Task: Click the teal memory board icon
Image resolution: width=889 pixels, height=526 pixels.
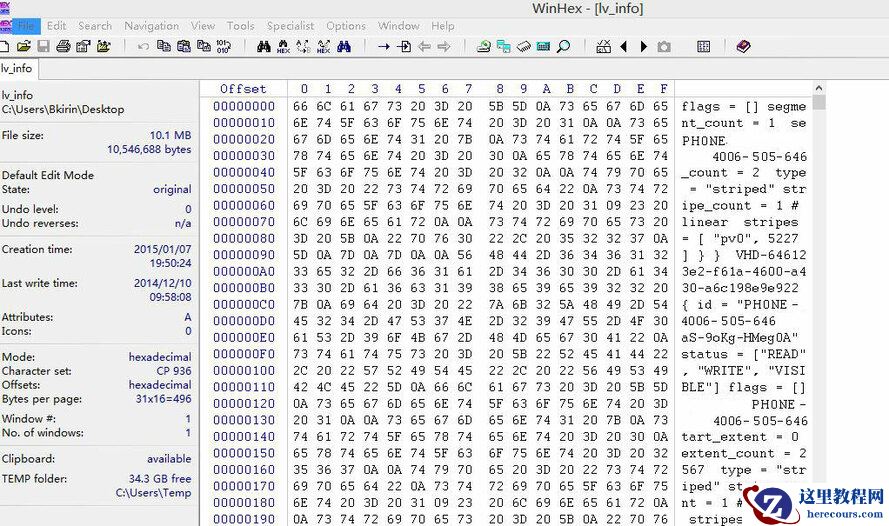Action: [543, 46]
